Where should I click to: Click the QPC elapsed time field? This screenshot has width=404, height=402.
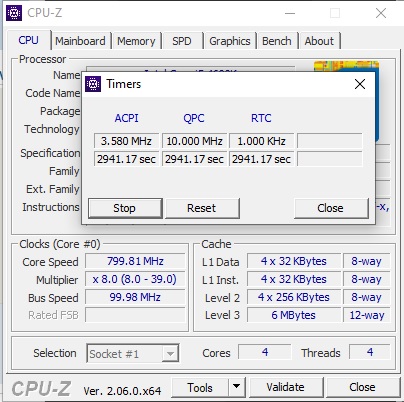195,159
